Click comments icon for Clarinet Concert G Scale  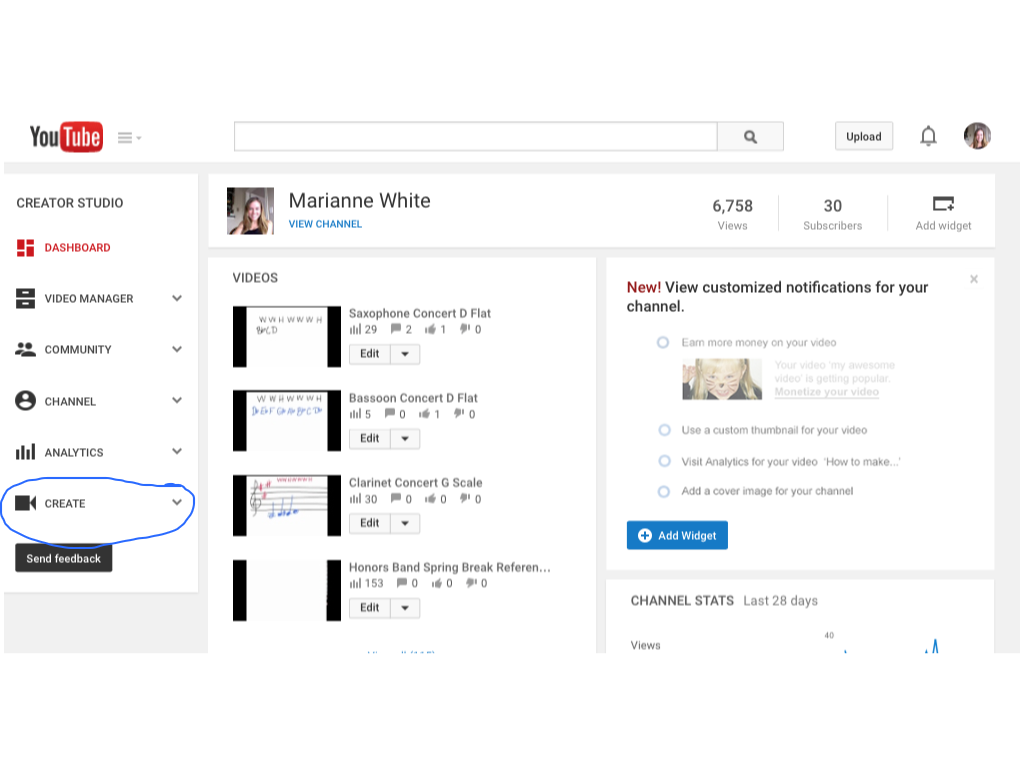click(396, 498)
